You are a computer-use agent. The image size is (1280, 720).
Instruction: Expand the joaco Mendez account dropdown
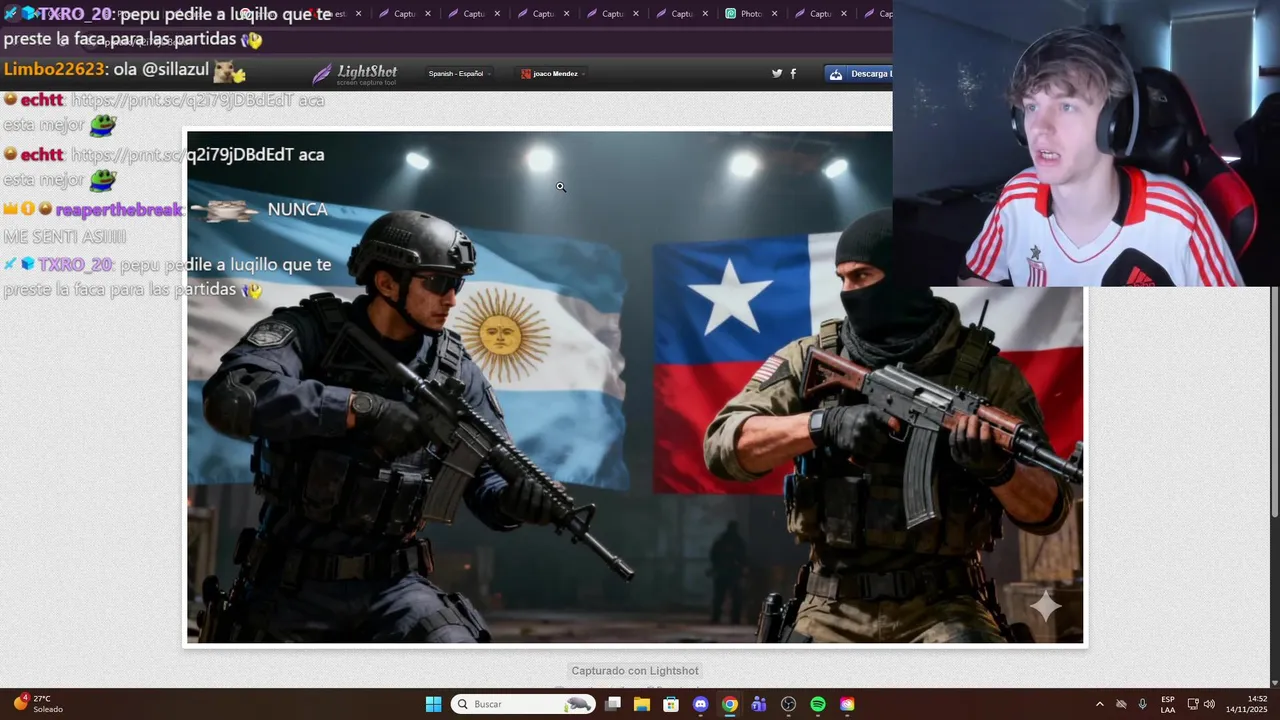coord(552,74)
